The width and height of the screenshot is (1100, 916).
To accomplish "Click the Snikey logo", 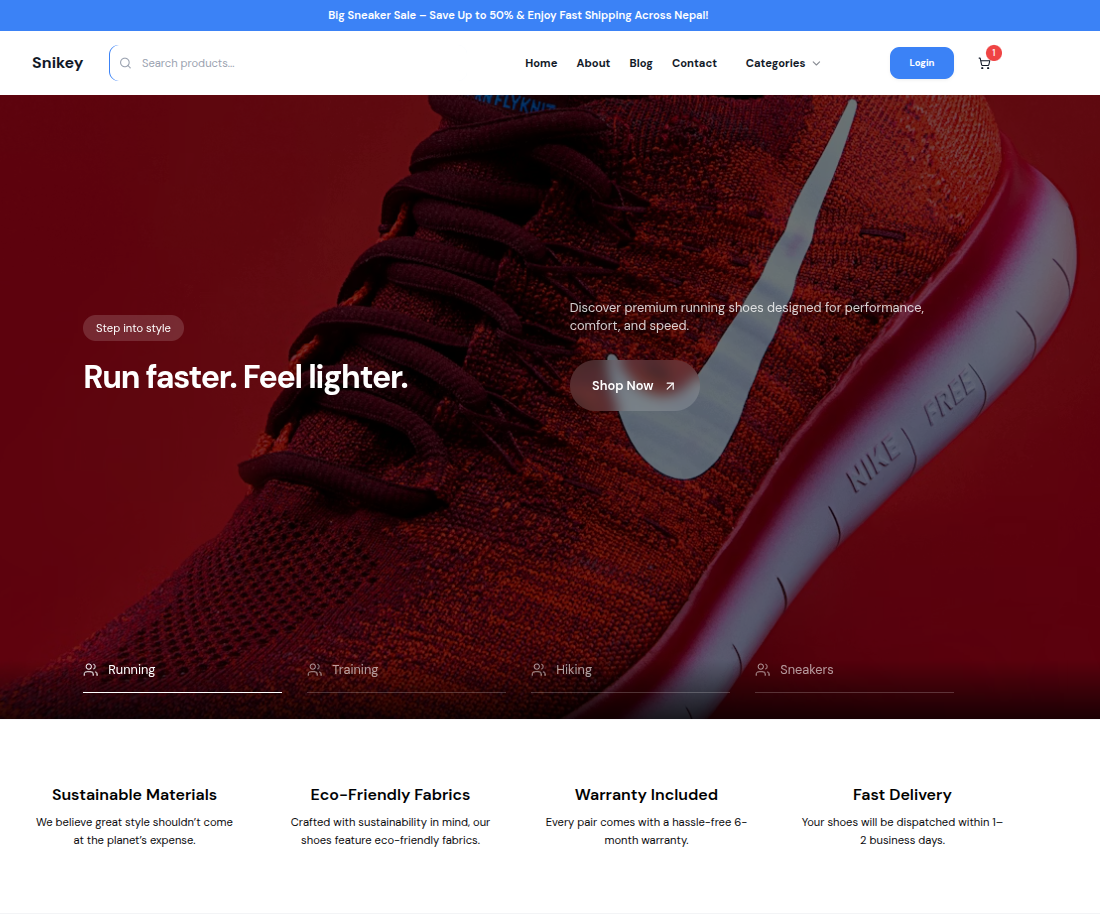I will [x=58, y=63].
